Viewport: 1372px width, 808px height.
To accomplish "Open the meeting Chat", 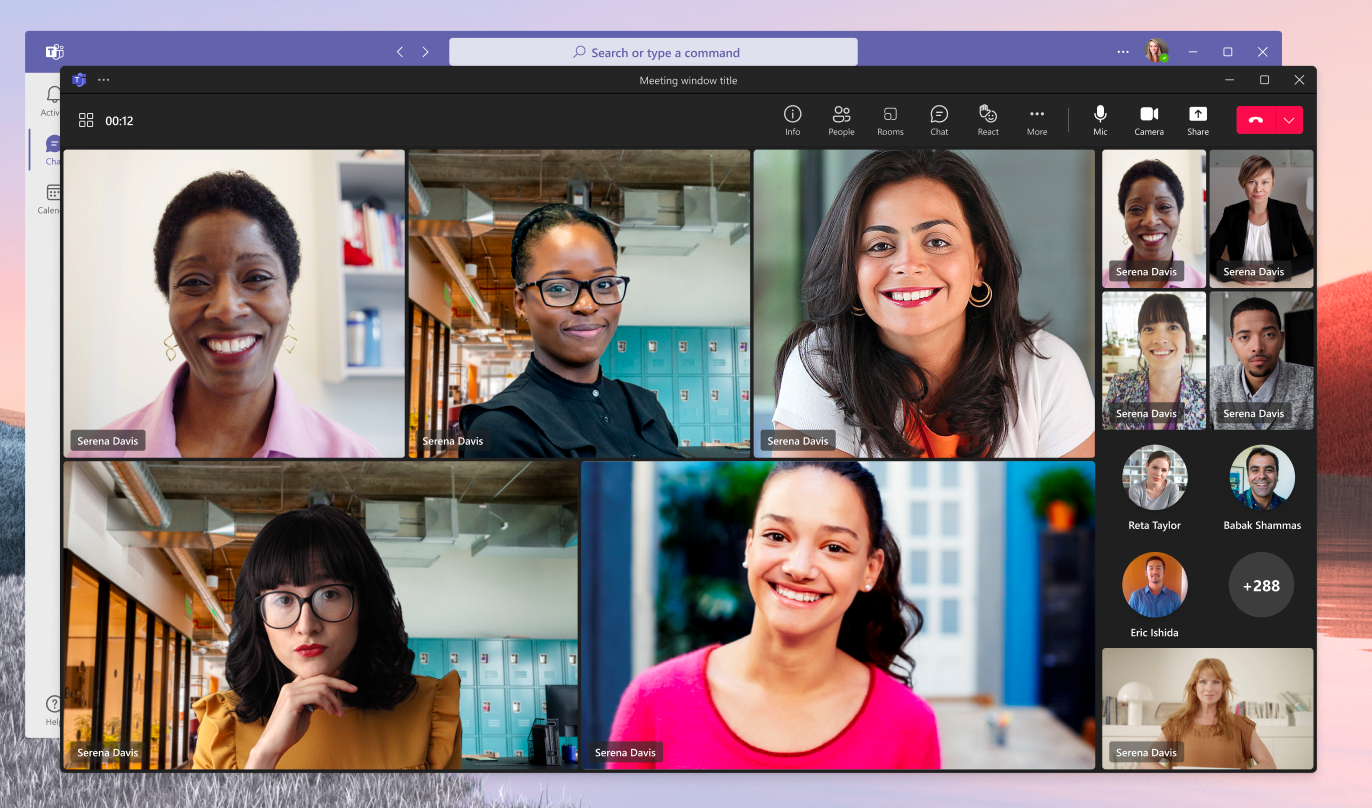I will 938,119.
